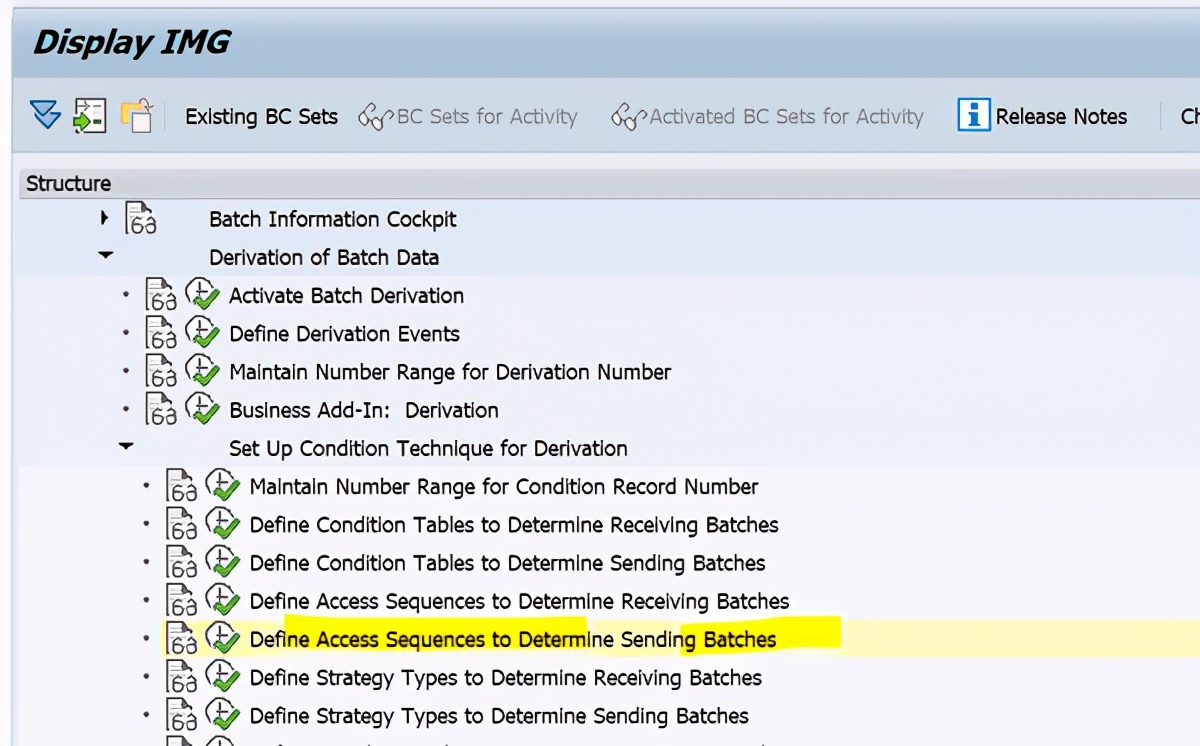The width and height of the screenshot is (1200, 746).
Task: Click the Release Notes toolbar item
Action: tap(1060, 116)
